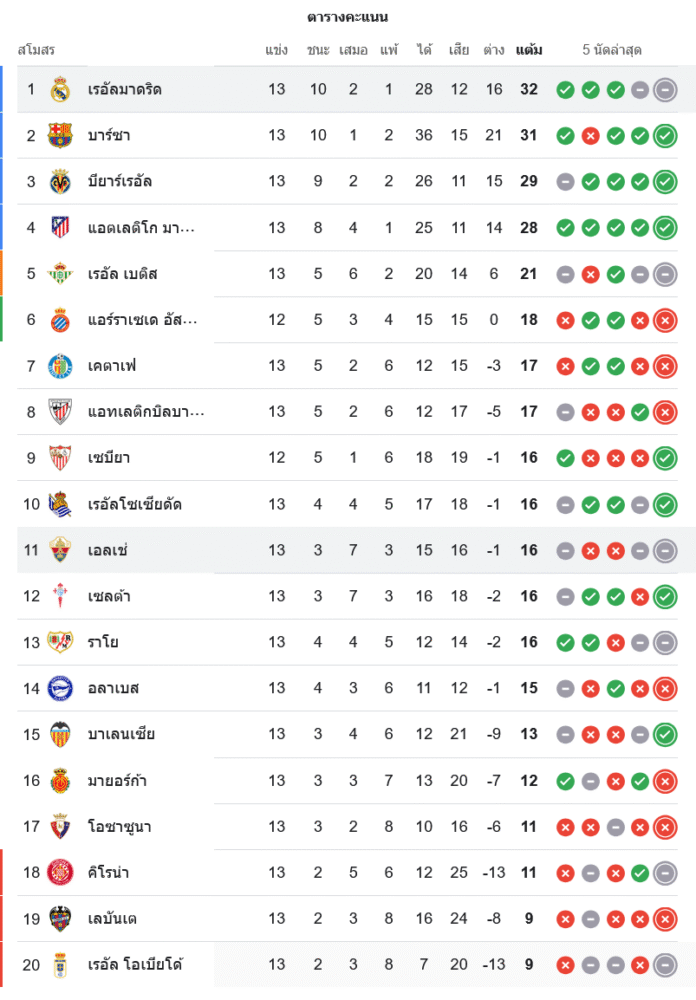This screenshot has width=696, height=1000.
Task: Click the Real Oviedo crest in 20th place
Action: click(60, 964)
